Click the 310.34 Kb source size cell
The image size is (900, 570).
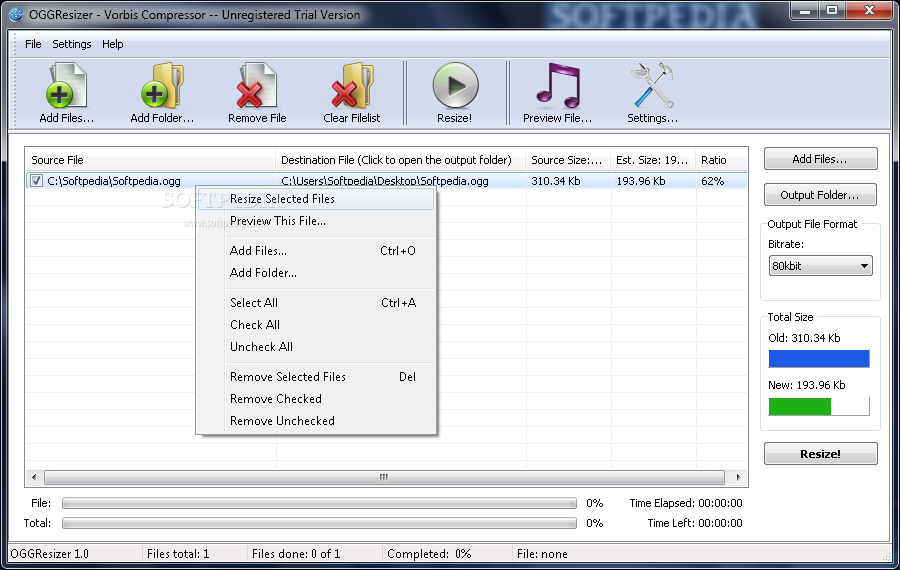click(556, 181)
